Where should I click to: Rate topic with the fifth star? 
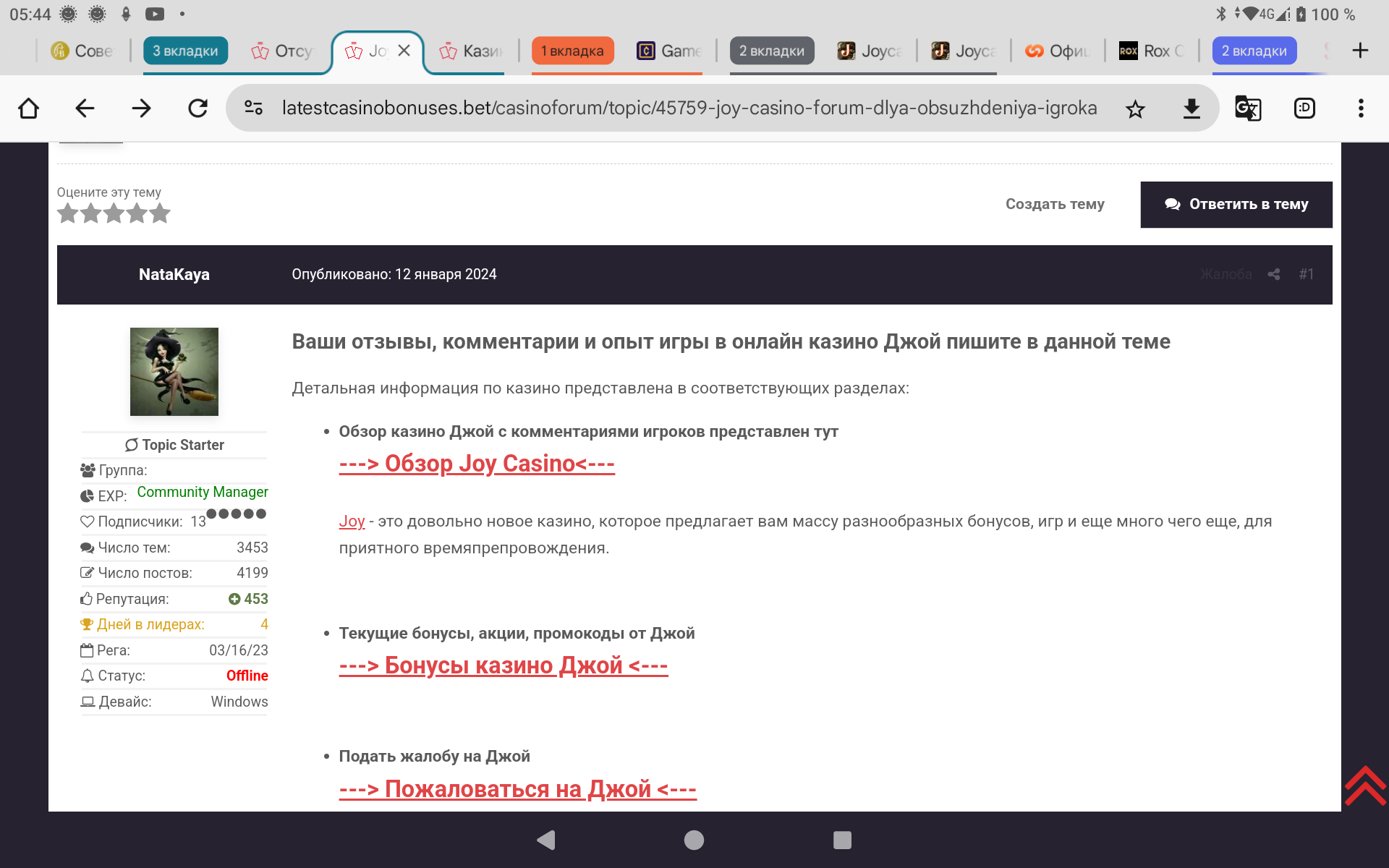click(160, 213)
